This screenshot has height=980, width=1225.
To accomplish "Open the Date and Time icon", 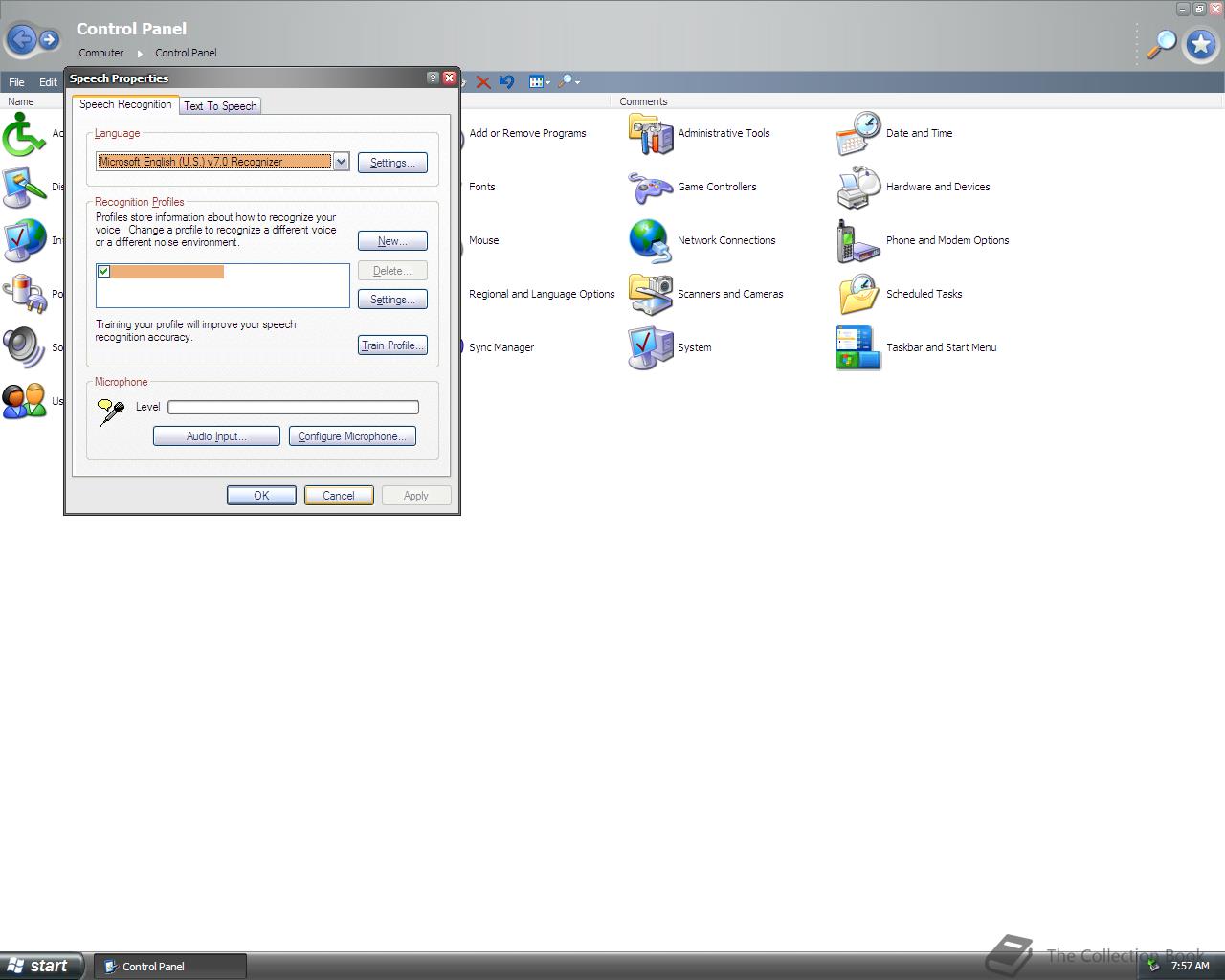I will [x=858, y=134].
